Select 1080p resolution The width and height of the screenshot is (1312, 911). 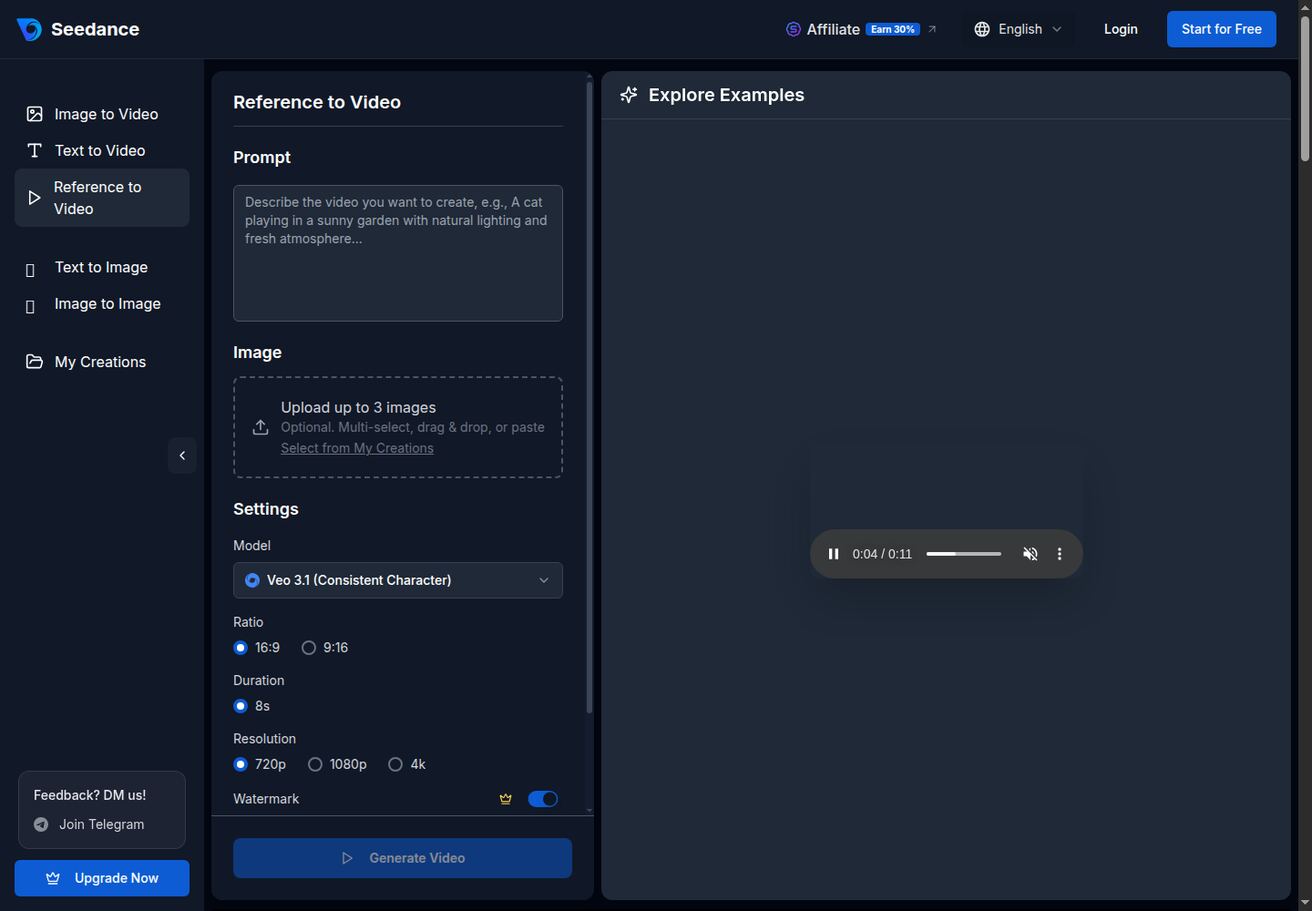tap(315, 764)
